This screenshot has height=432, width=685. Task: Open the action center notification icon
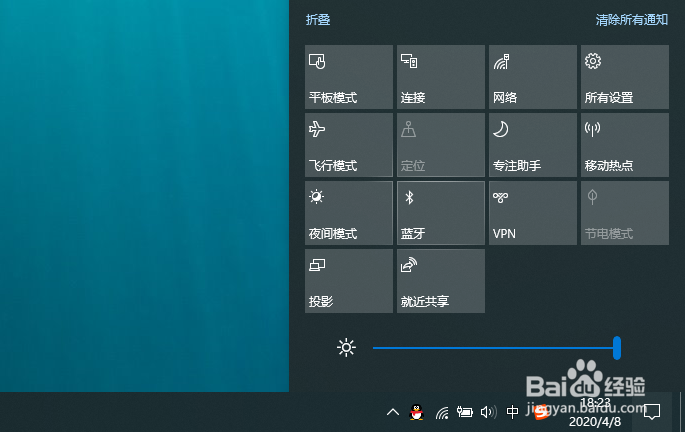(x=652, y=412)
